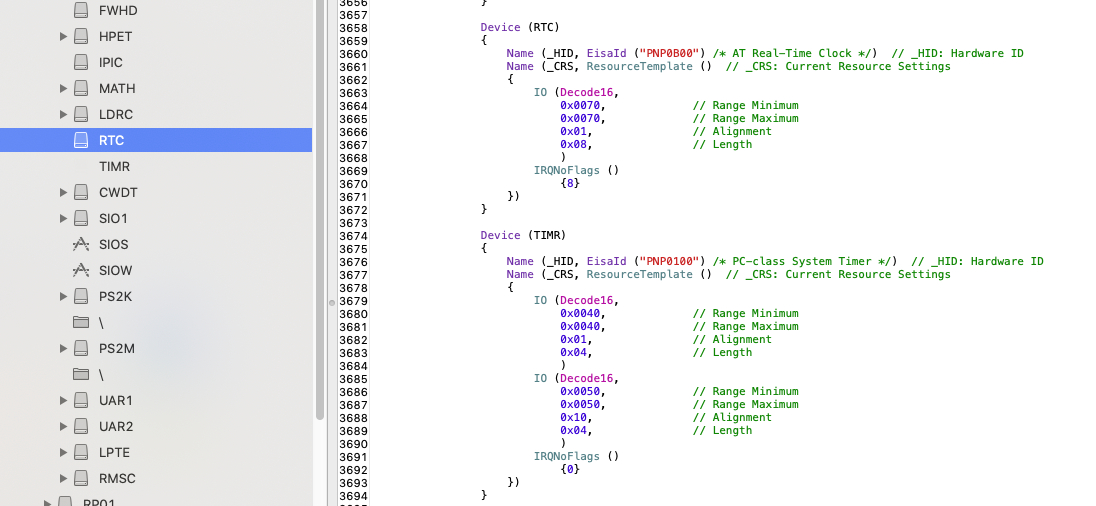This screenshot has width=1096, height=506.
Task: Click line number 3660 in gutter
Action: click(x=353, y=54)
